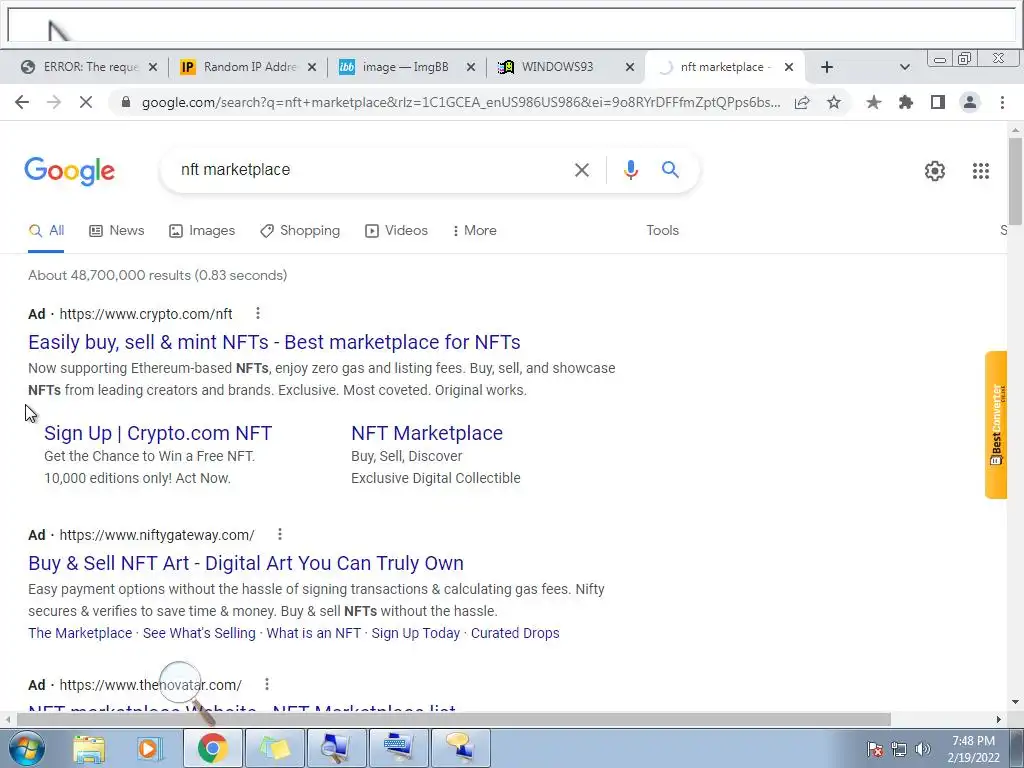Clear the search box text
Viewport: 1024px width, 768px height.
point(582,170)
